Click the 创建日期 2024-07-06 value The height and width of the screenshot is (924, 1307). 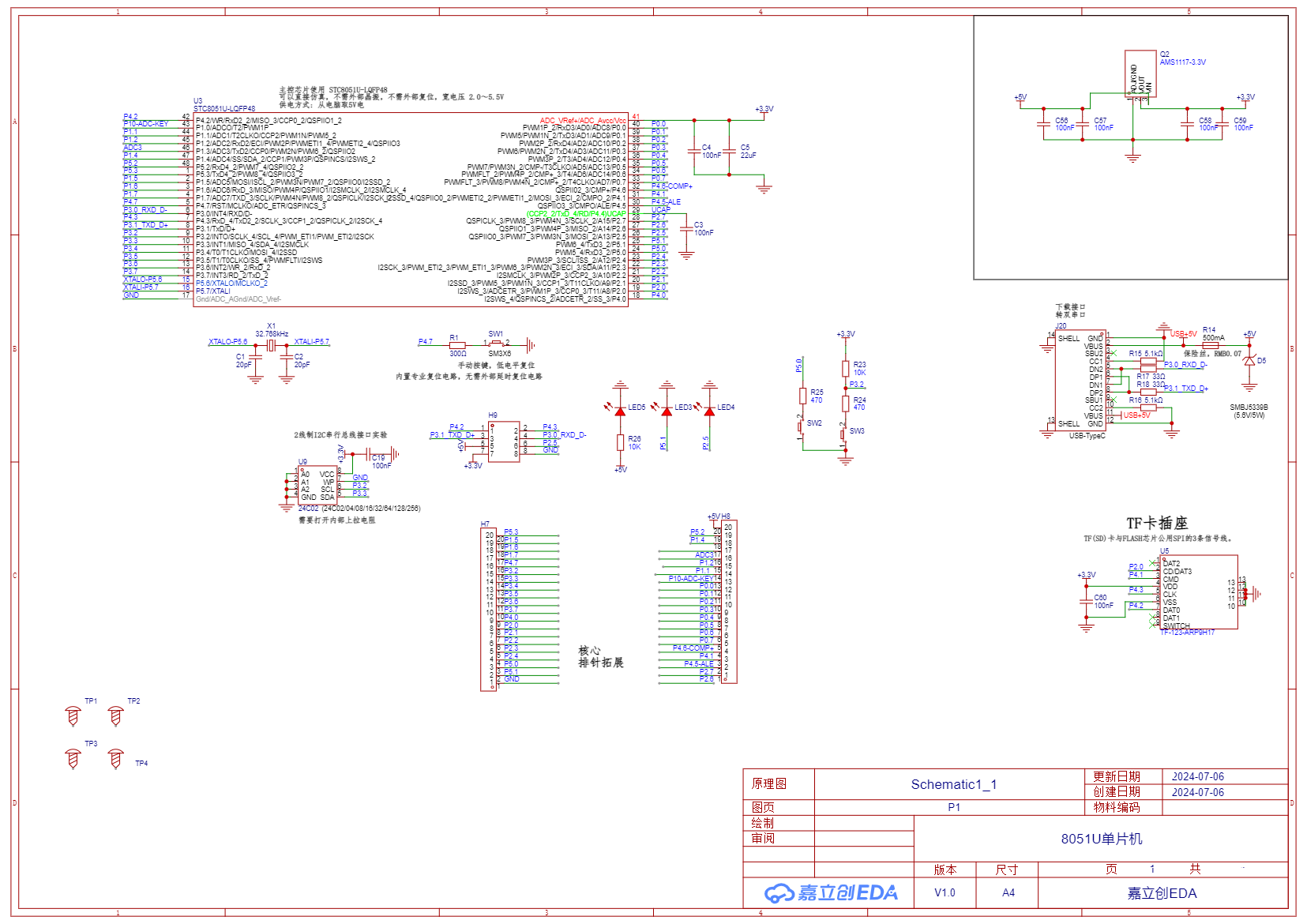tap(1197, 792)
